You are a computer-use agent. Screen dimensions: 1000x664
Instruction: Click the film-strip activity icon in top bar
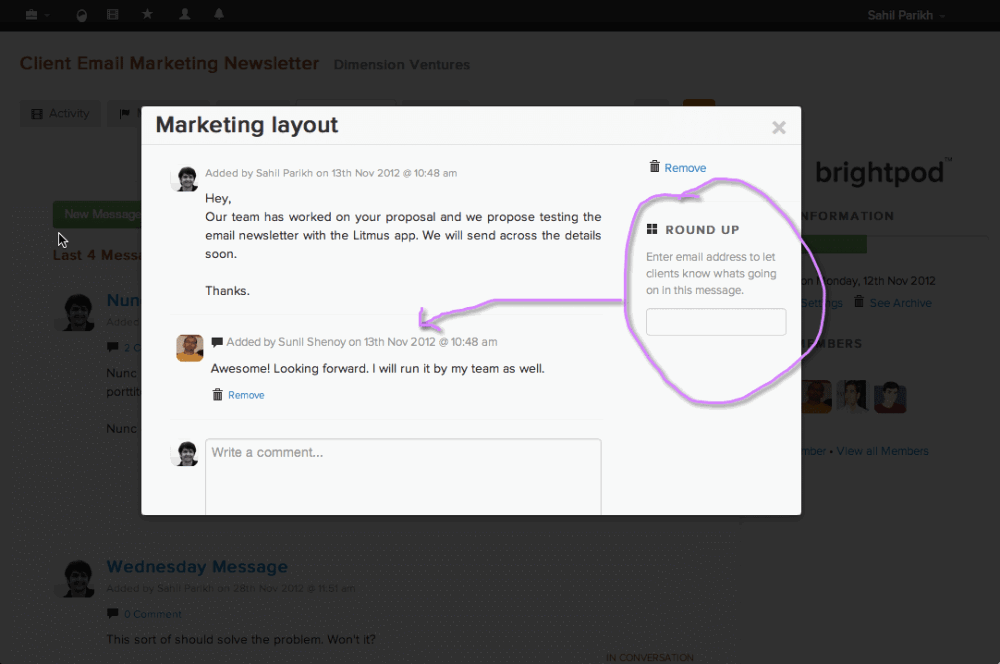click(x=113, y=15)
